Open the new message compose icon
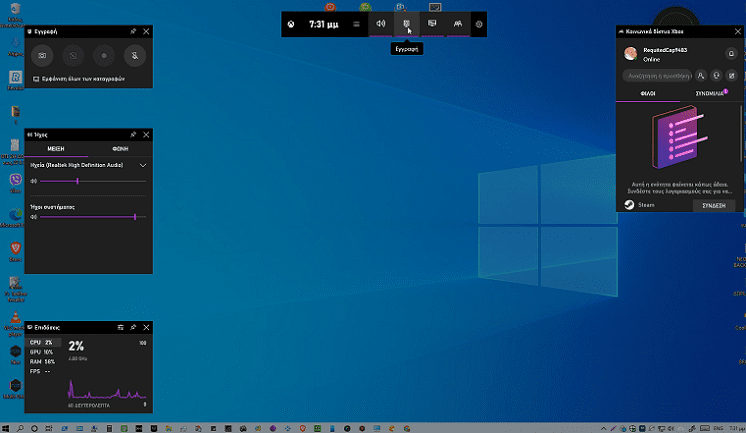Viewport: 746px width, 433px height. (x=731, y=76)
